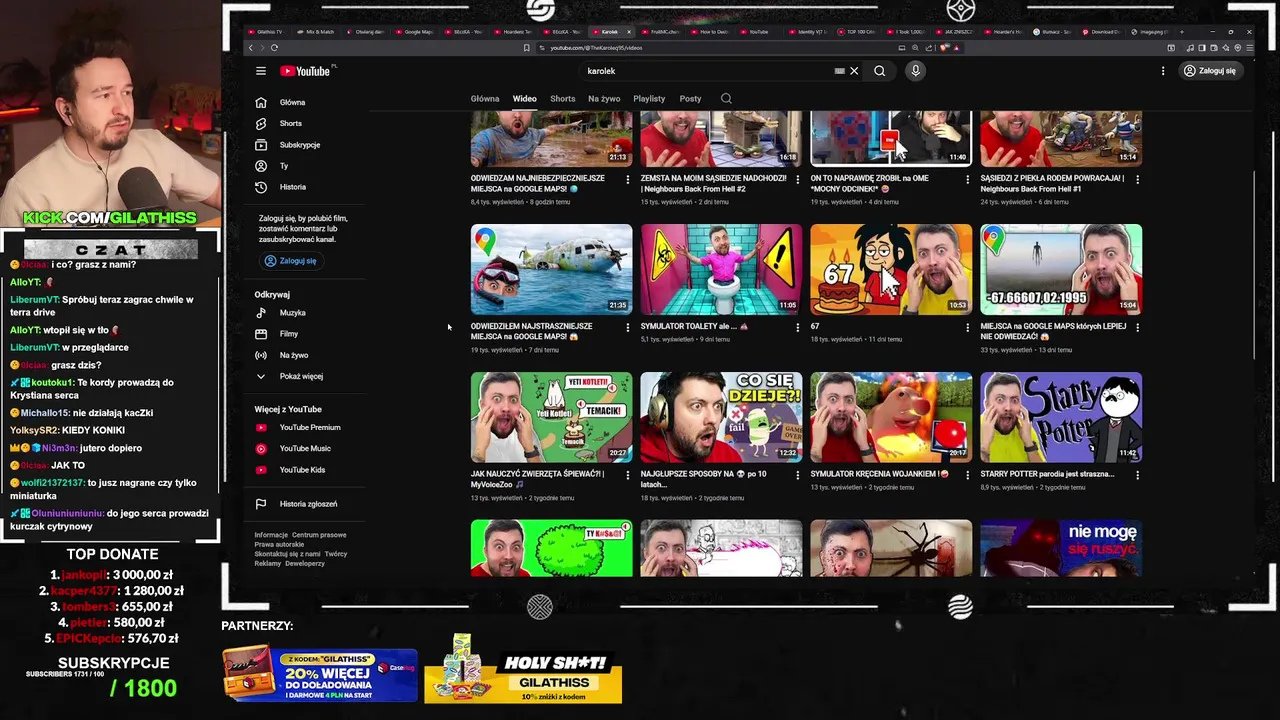Click the YouTube logo

coord(307,71)
